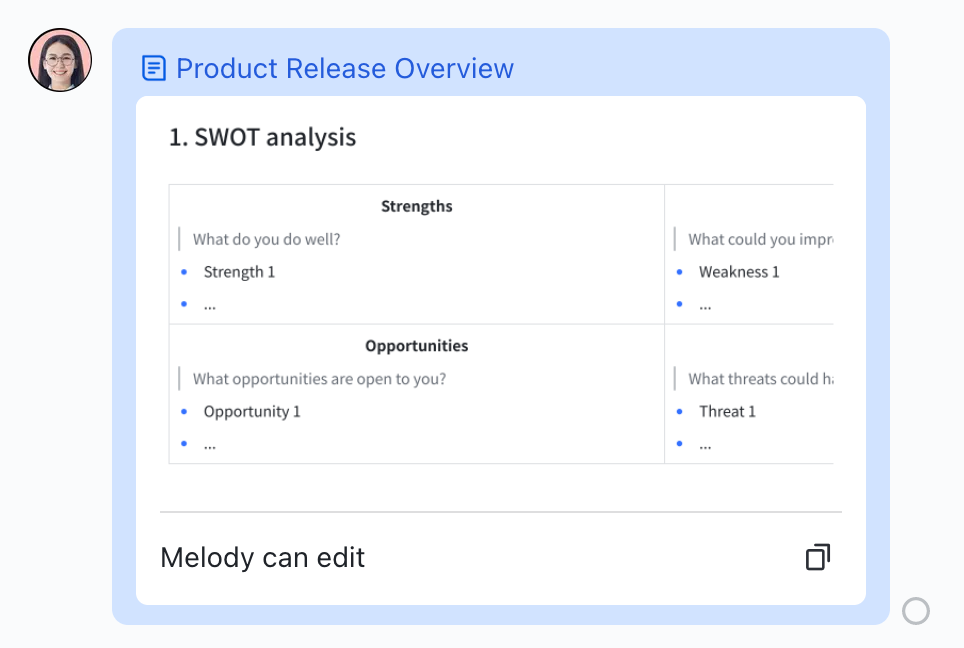Click the bullet dot before Strength 1
Viewport: 964px width, 648px height.
point(183,272)
